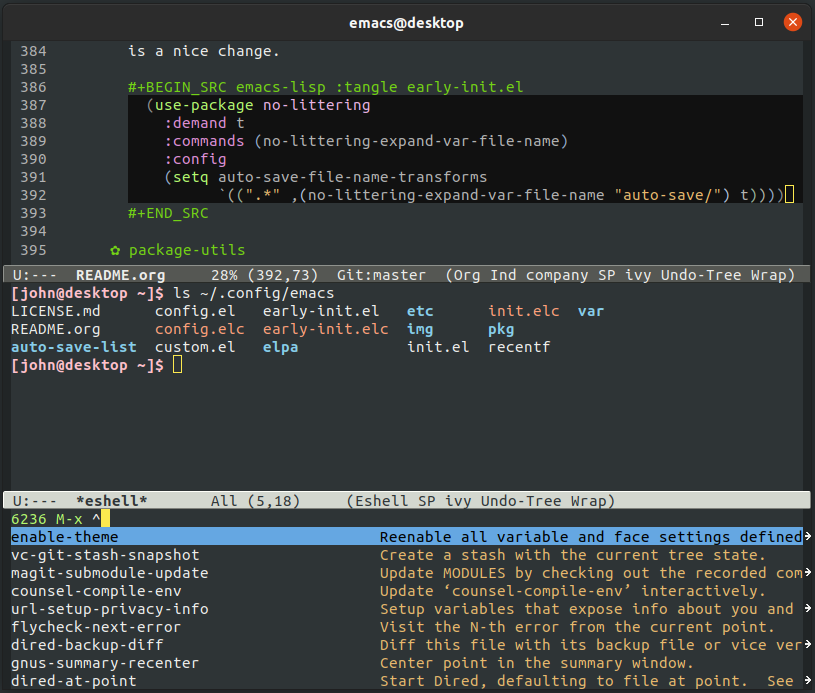Click elpa directory in eshell listing

click(x=280, y=347)
